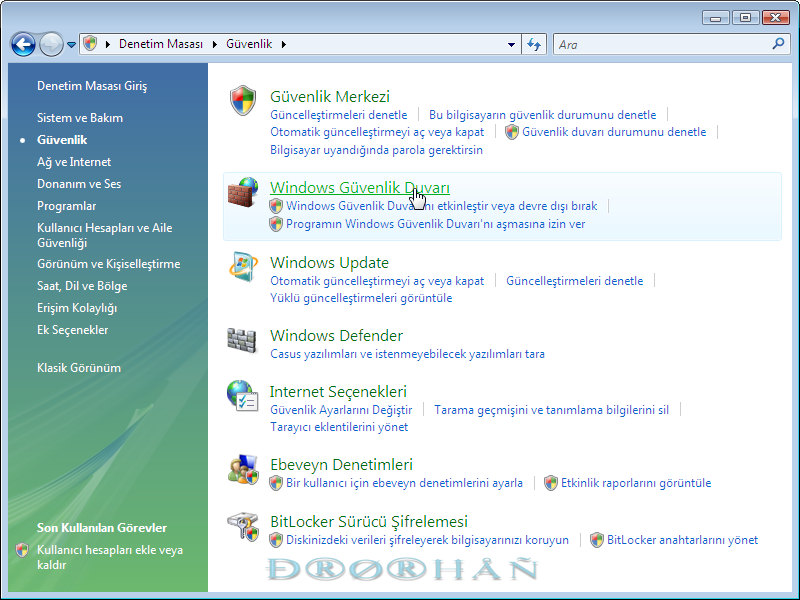This screenshot has width=800, height=600.
Task: Click the greyed Forward arrow button
Action: [x=51, y=44]
